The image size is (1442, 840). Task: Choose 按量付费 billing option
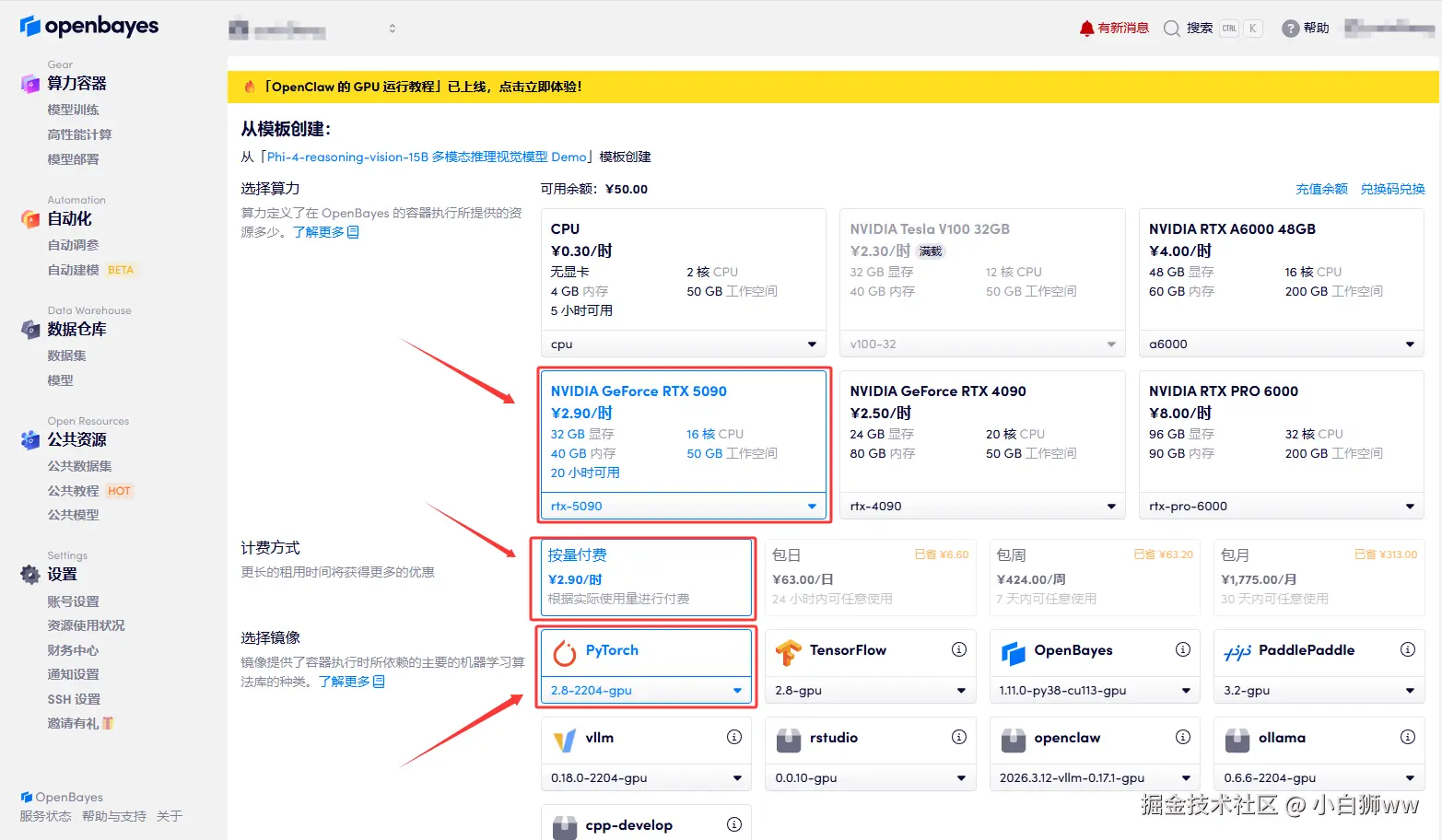click(x=646, y=577)
